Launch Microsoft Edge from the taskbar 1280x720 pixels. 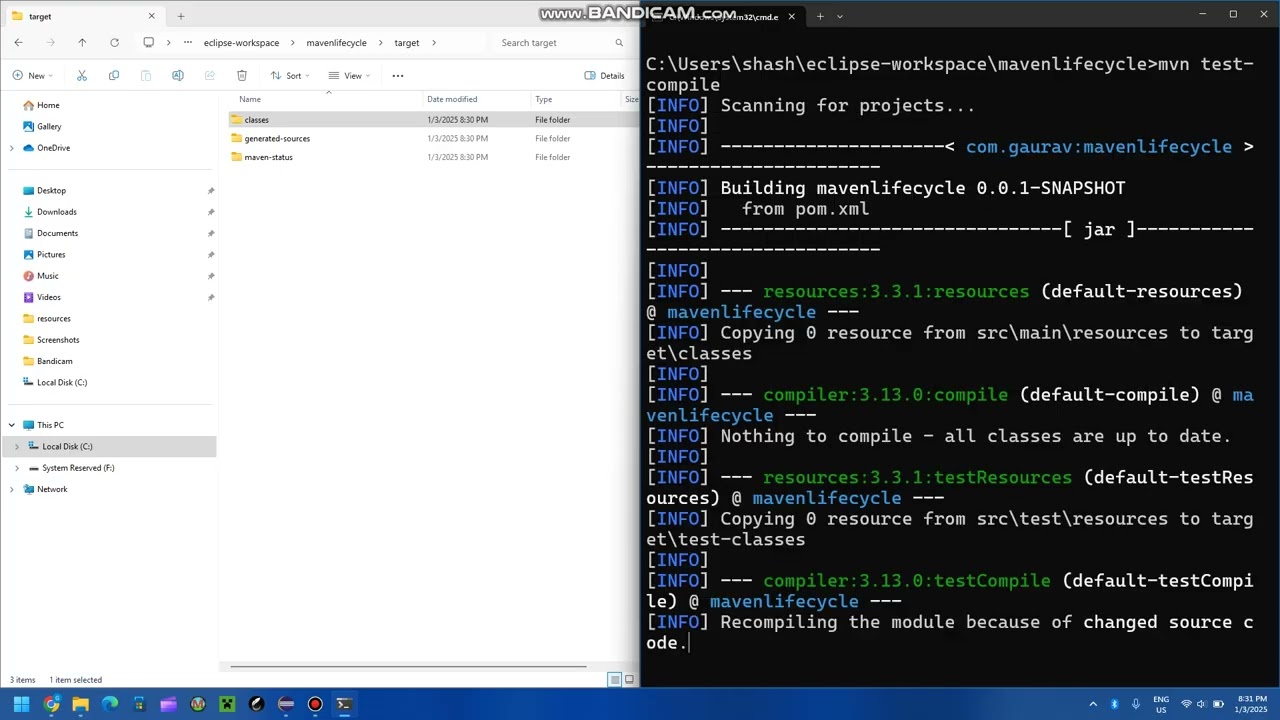(110, 704)
